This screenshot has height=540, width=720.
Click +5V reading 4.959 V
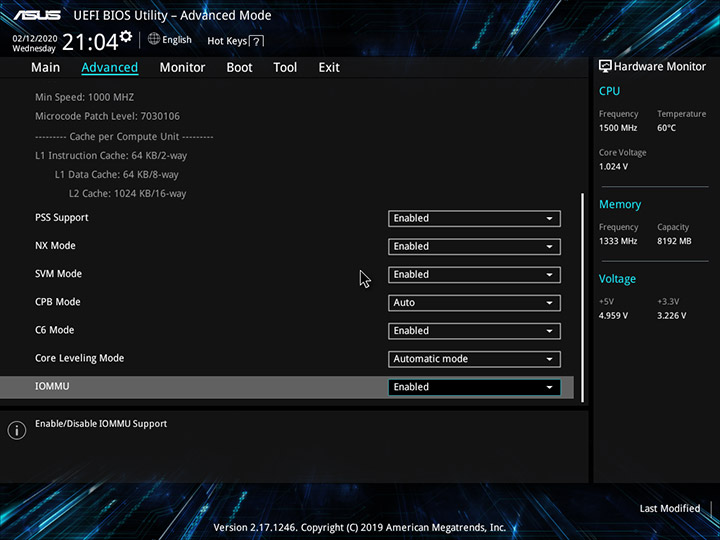pyautogui.click(x=613, y=315)
